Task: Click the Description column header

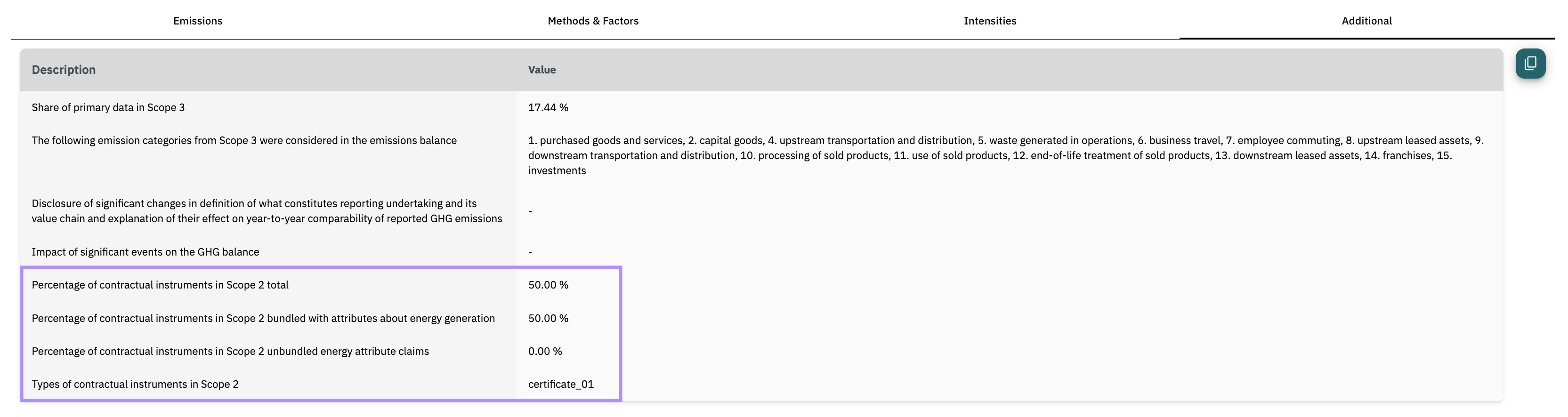Action: tap(63, 69)
